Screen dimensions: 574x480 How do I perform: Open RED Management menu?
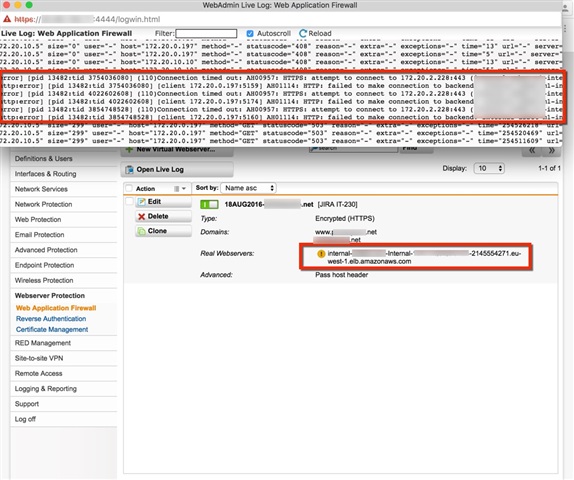(x=42, y=343)
